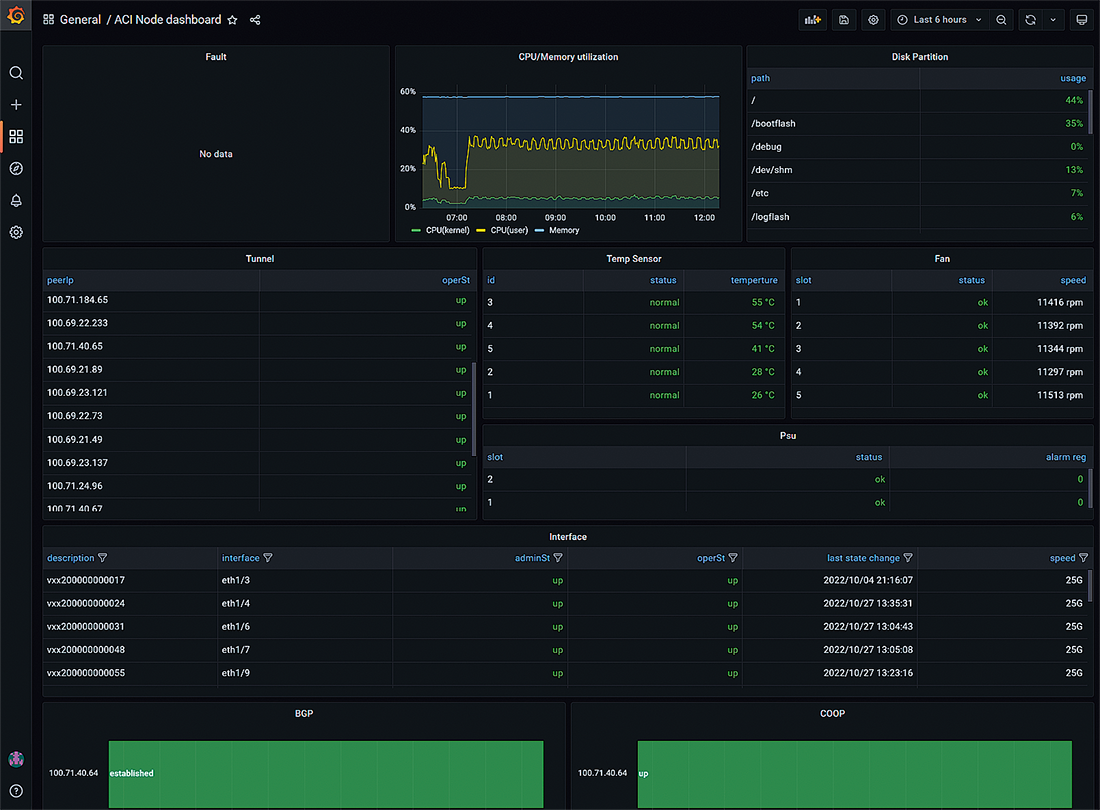
Task: Click the share dashboard icon
Action: pos(255,20)
